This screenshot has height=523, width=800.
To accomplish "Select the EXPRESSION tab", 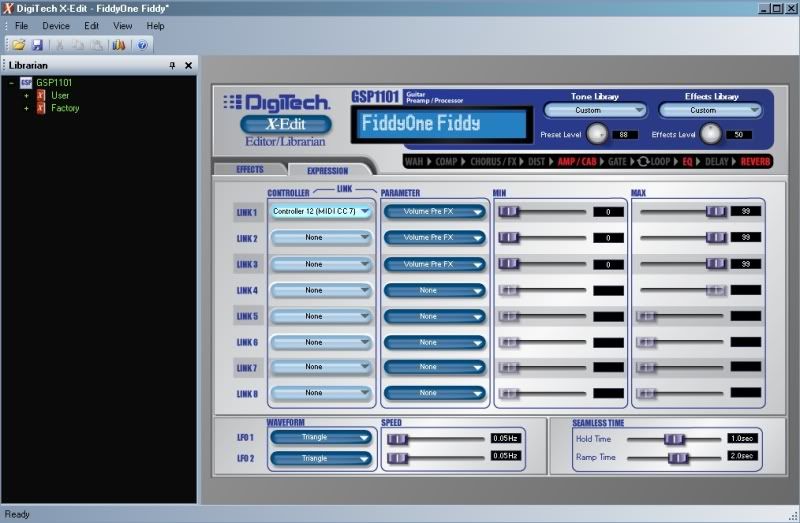I will [x=328, y=170].
